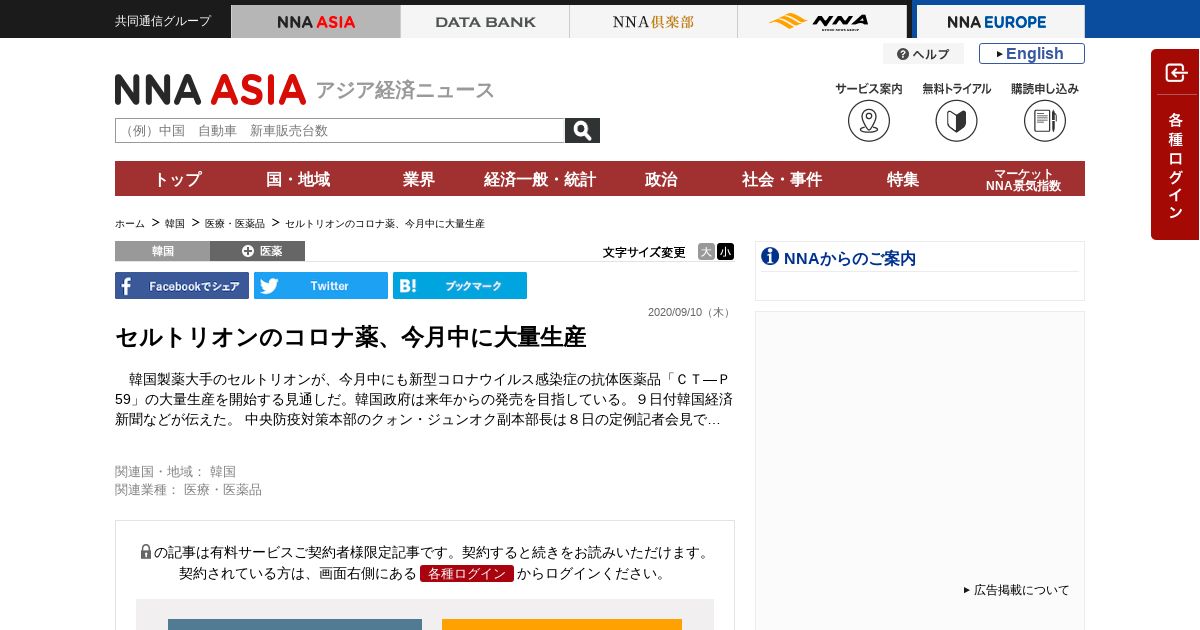Open the NNA倶楽部 tab

[x=653, y=21]
